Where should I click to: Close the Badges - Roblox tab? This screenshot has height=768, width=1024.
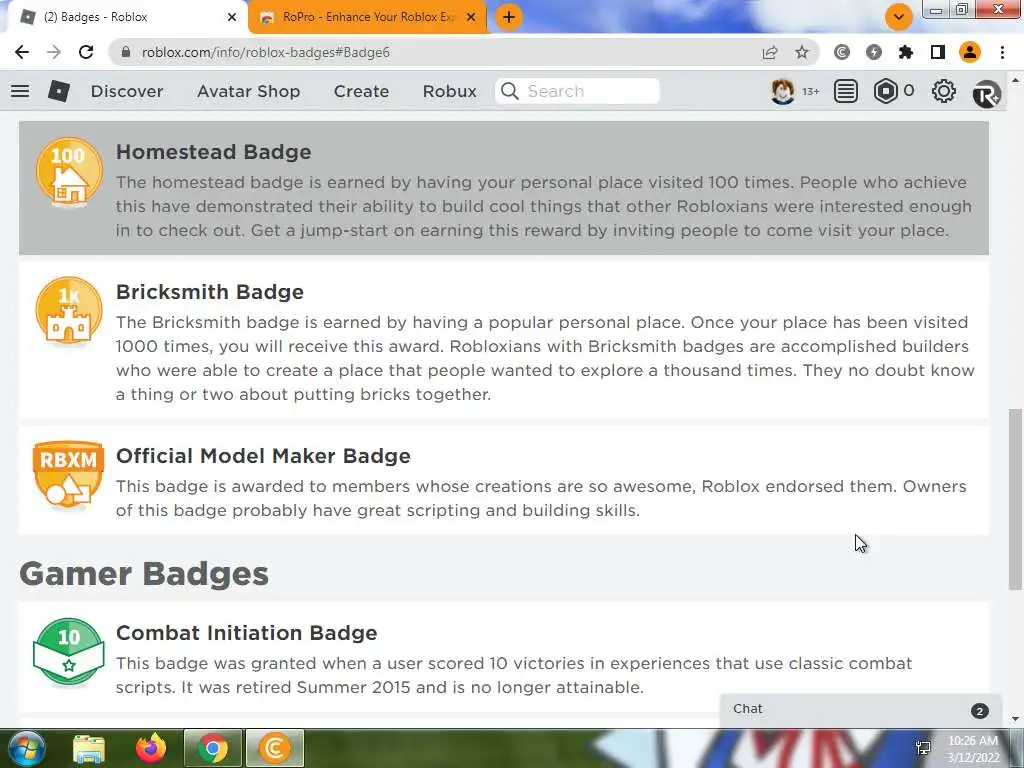click(232, 17)
